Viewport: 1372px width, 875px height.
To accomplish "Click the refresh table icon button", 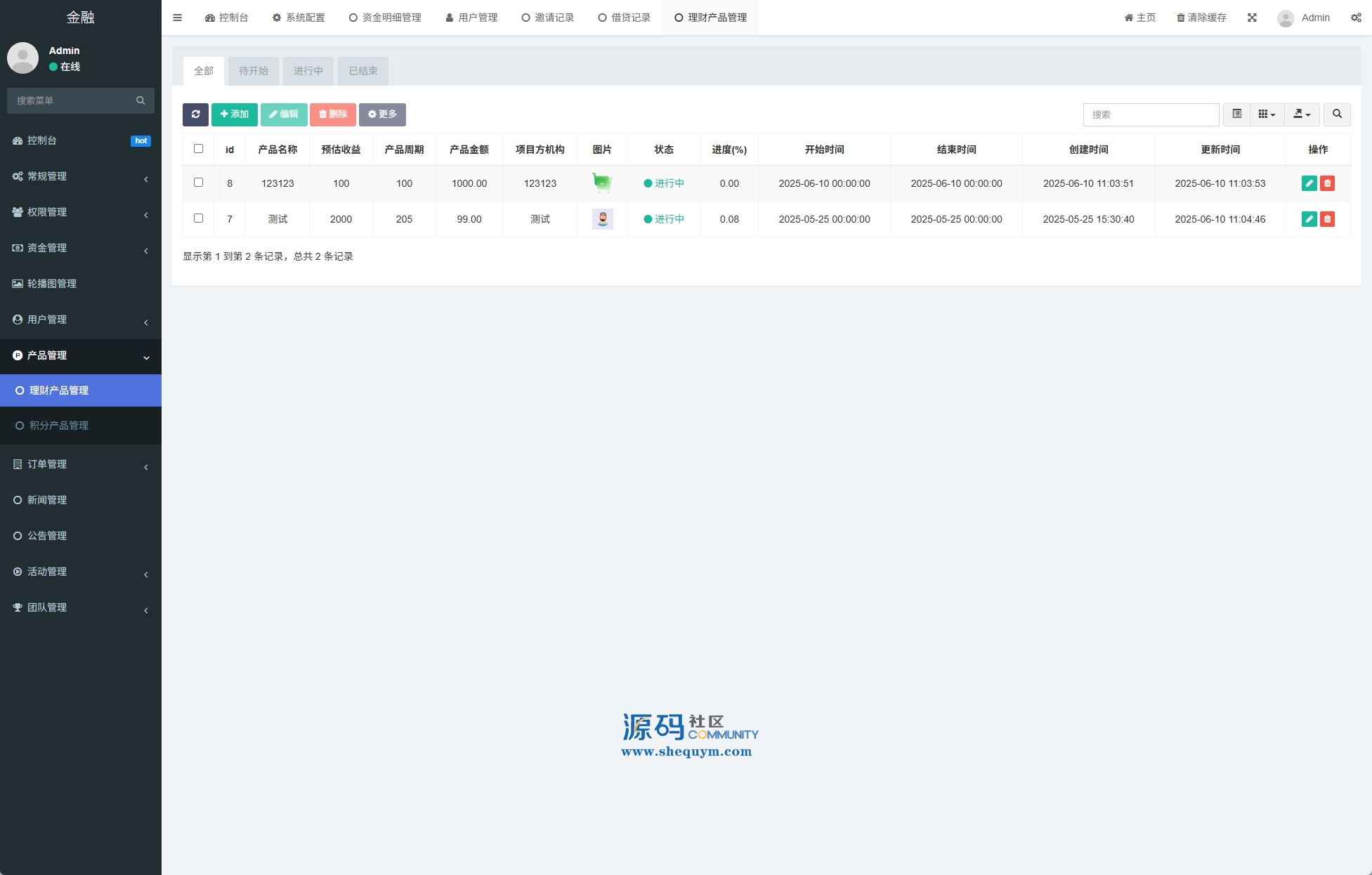I will 195,114.
